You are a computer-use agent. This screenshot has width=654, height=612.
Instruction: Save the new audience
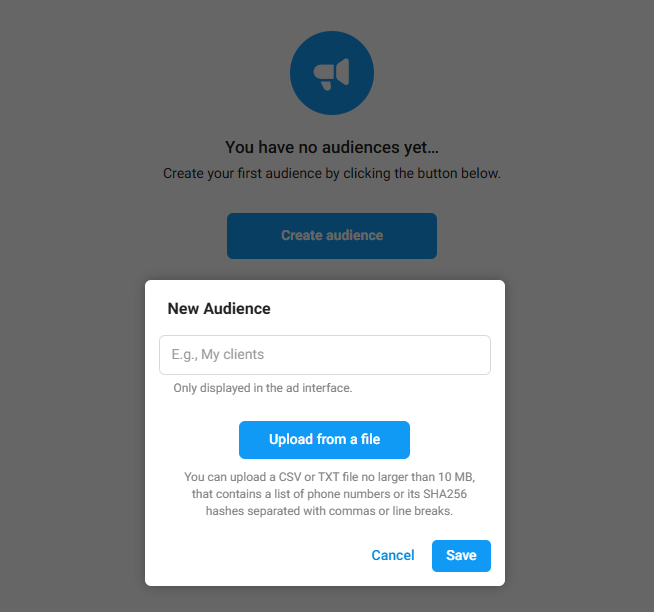click(x=461, y=555)
